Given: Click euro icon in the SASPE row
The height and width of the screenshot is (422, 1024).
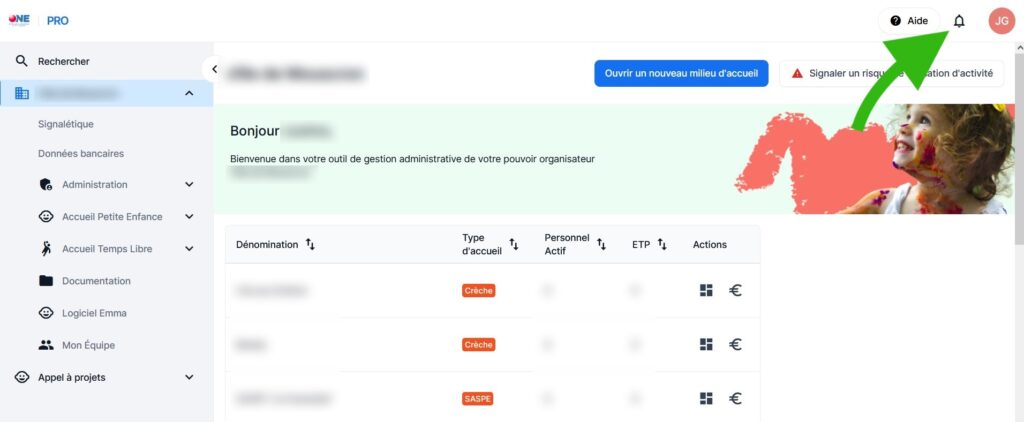Looking at the screenshot, I should point(735,398).
